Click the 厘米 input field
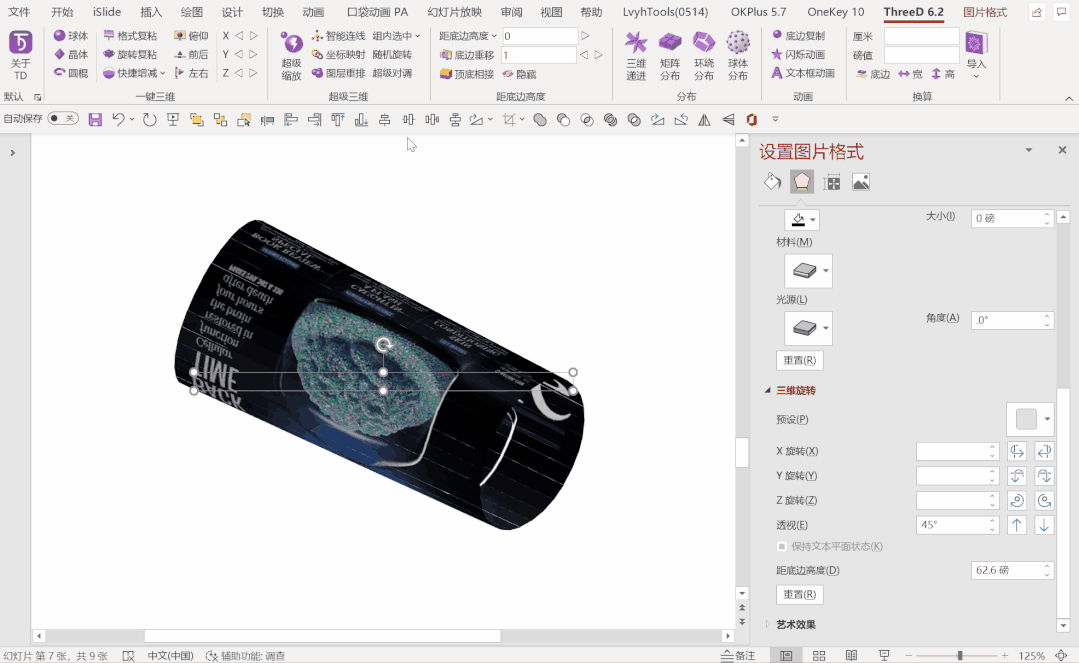1079x663 pixels. pos(921,36)
